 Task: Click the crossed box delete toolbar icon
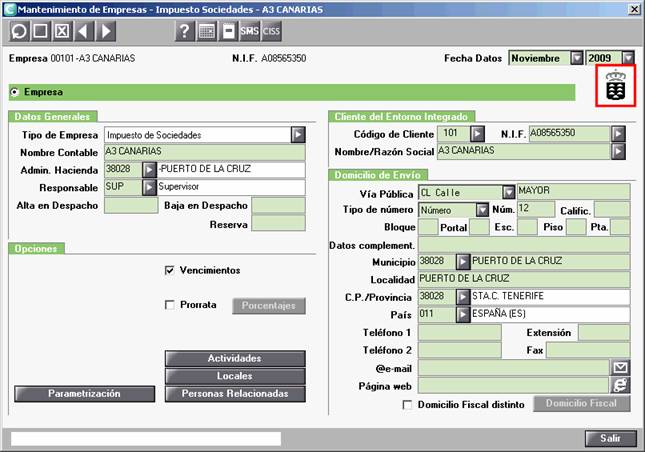click(62, 31)
